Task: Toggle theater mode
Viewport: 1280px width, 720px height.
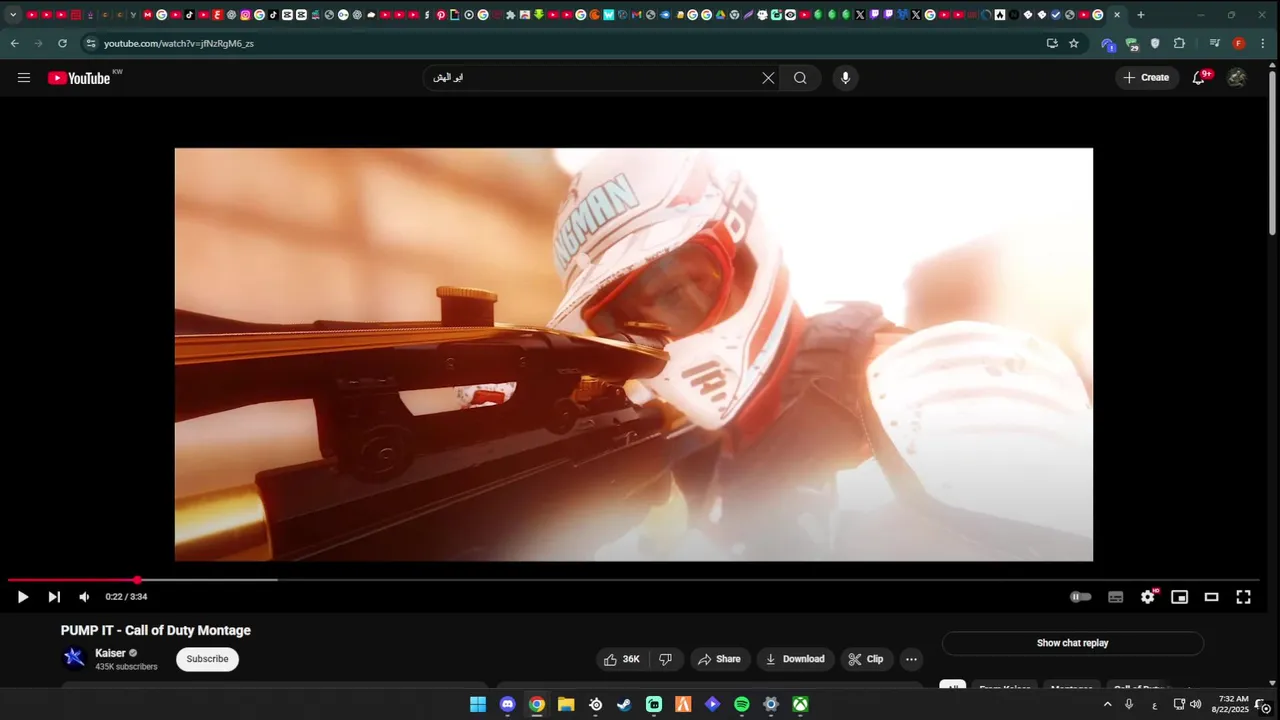Action: point(1211,597)
